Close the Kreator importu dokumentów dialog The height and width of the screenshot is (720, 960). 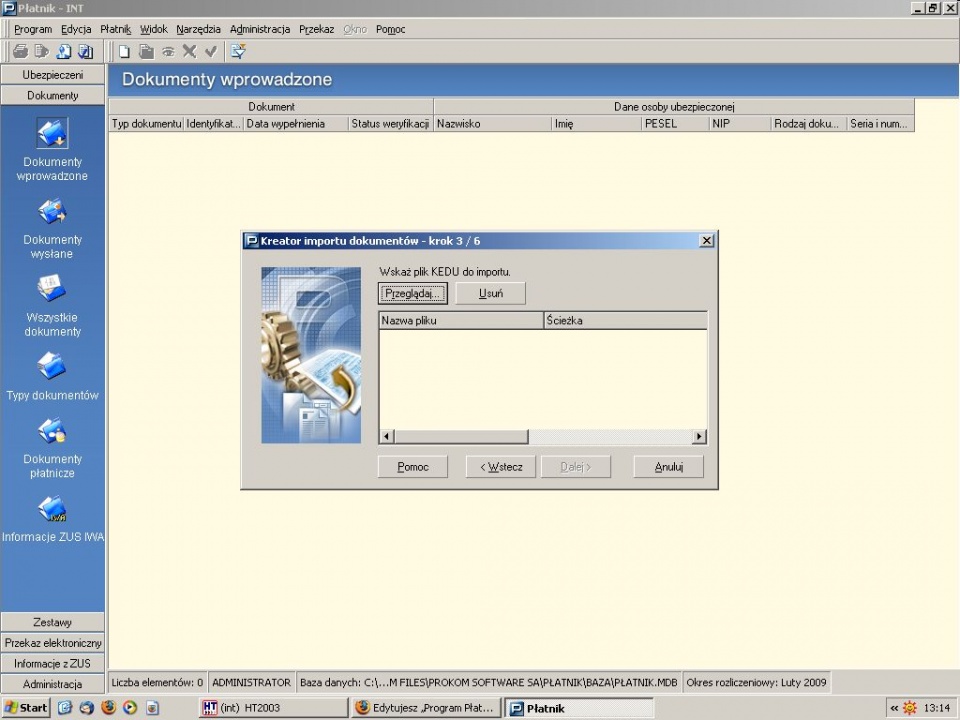707,241
